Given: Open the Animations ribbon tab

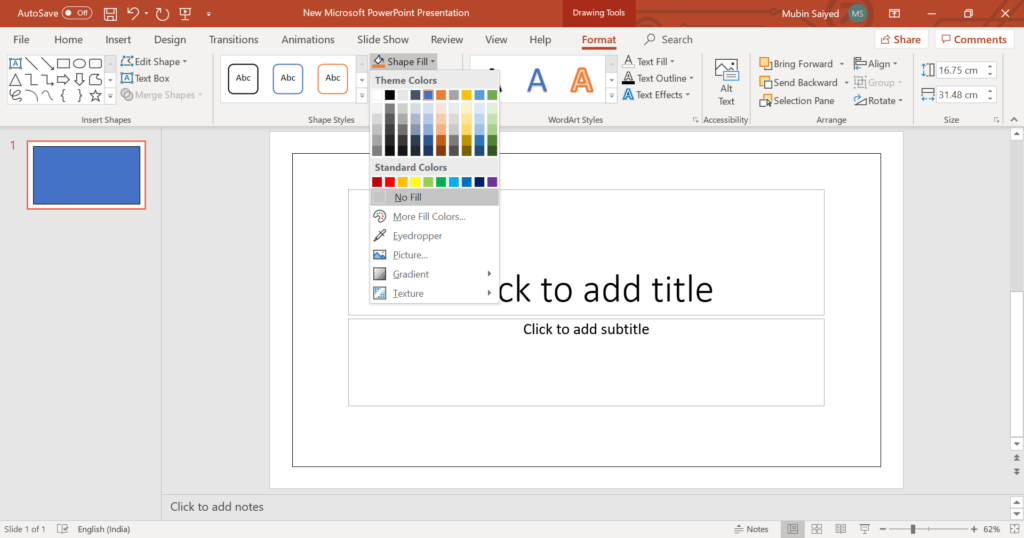Looking at the screenshot, I should pyautogui.click(x=307, y=40).
